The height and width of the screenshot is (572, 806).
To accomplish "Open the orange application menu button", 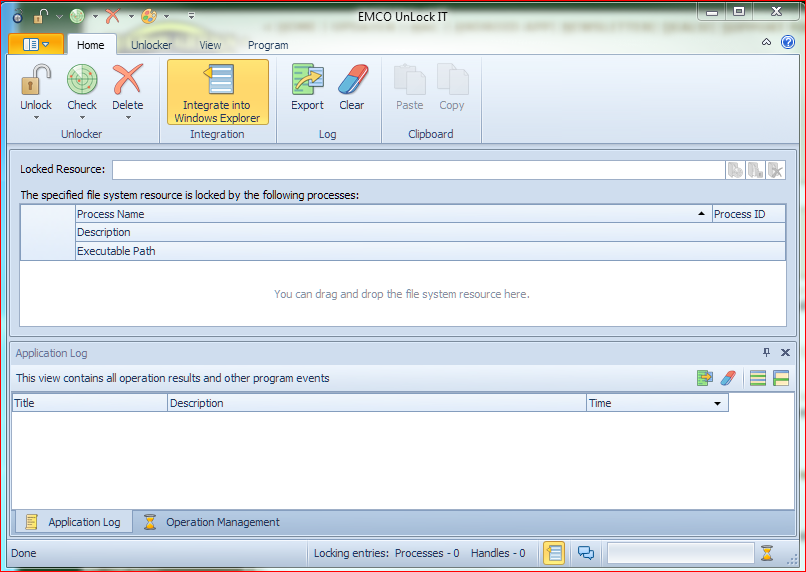I will tap(35, 44).
